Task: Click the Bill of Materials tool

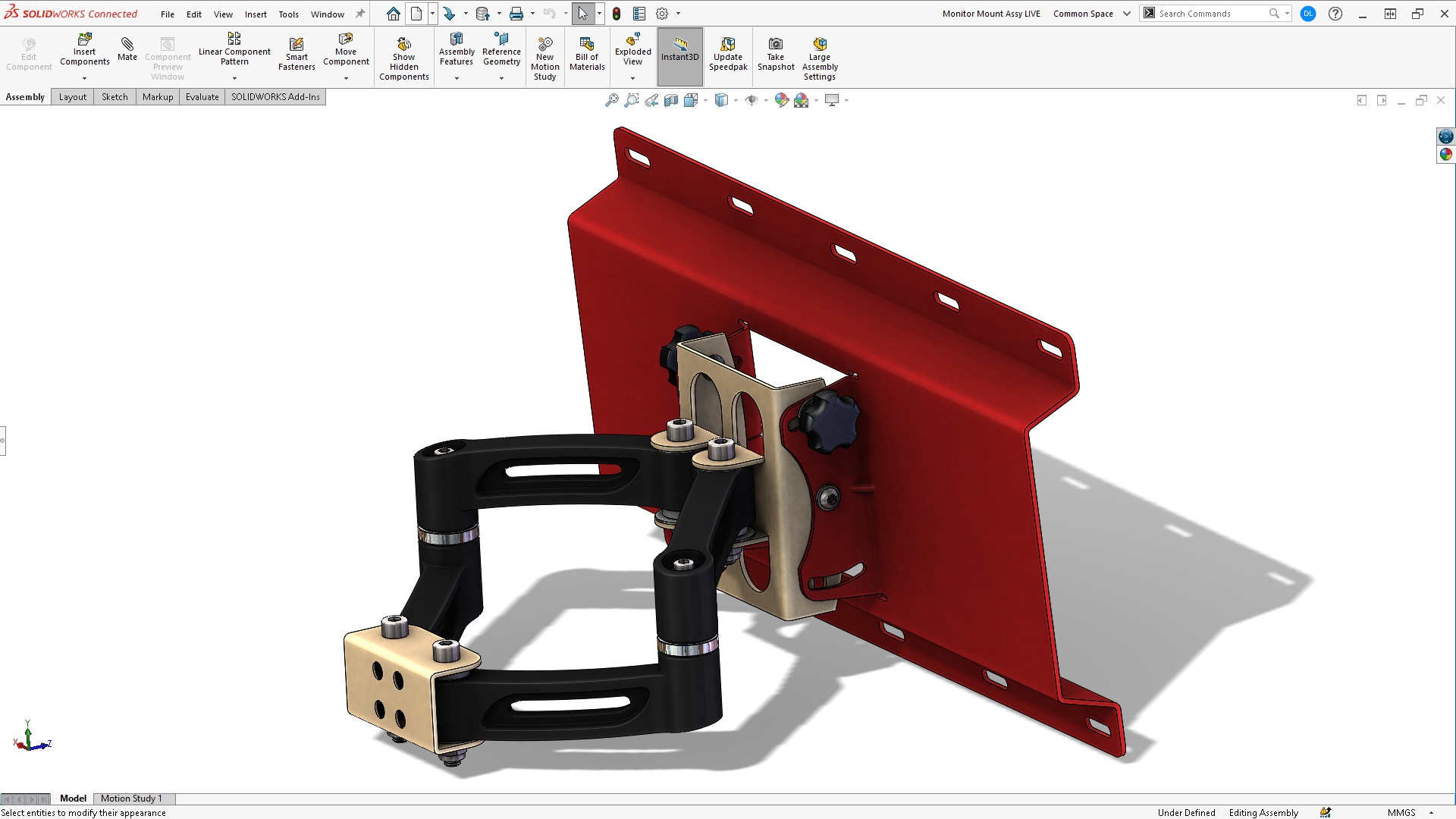Action: (x=587, y=53)
